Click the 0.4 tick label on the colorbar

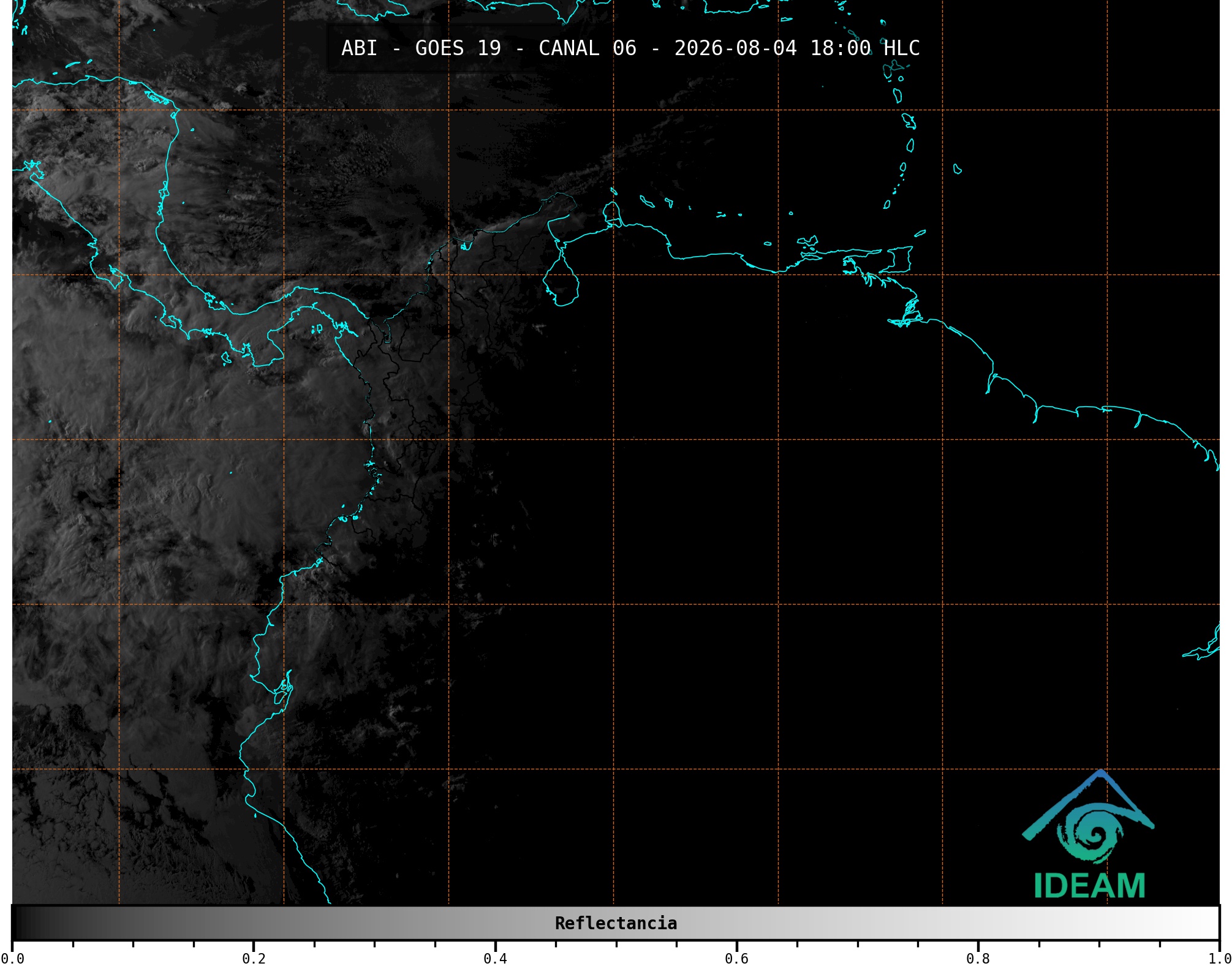coord(495,959)
